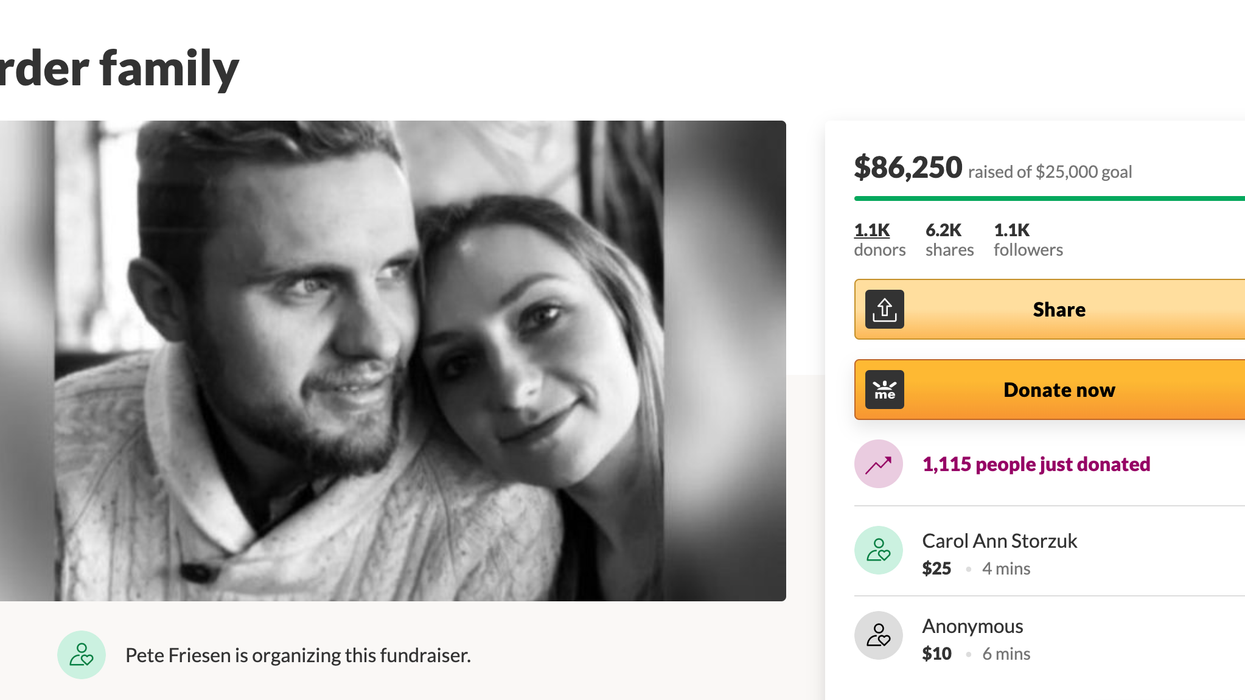This screenshot has width=1245, height=700.
Task: Click the '$86,250 raised' amount text
Action: pos(907,167)
